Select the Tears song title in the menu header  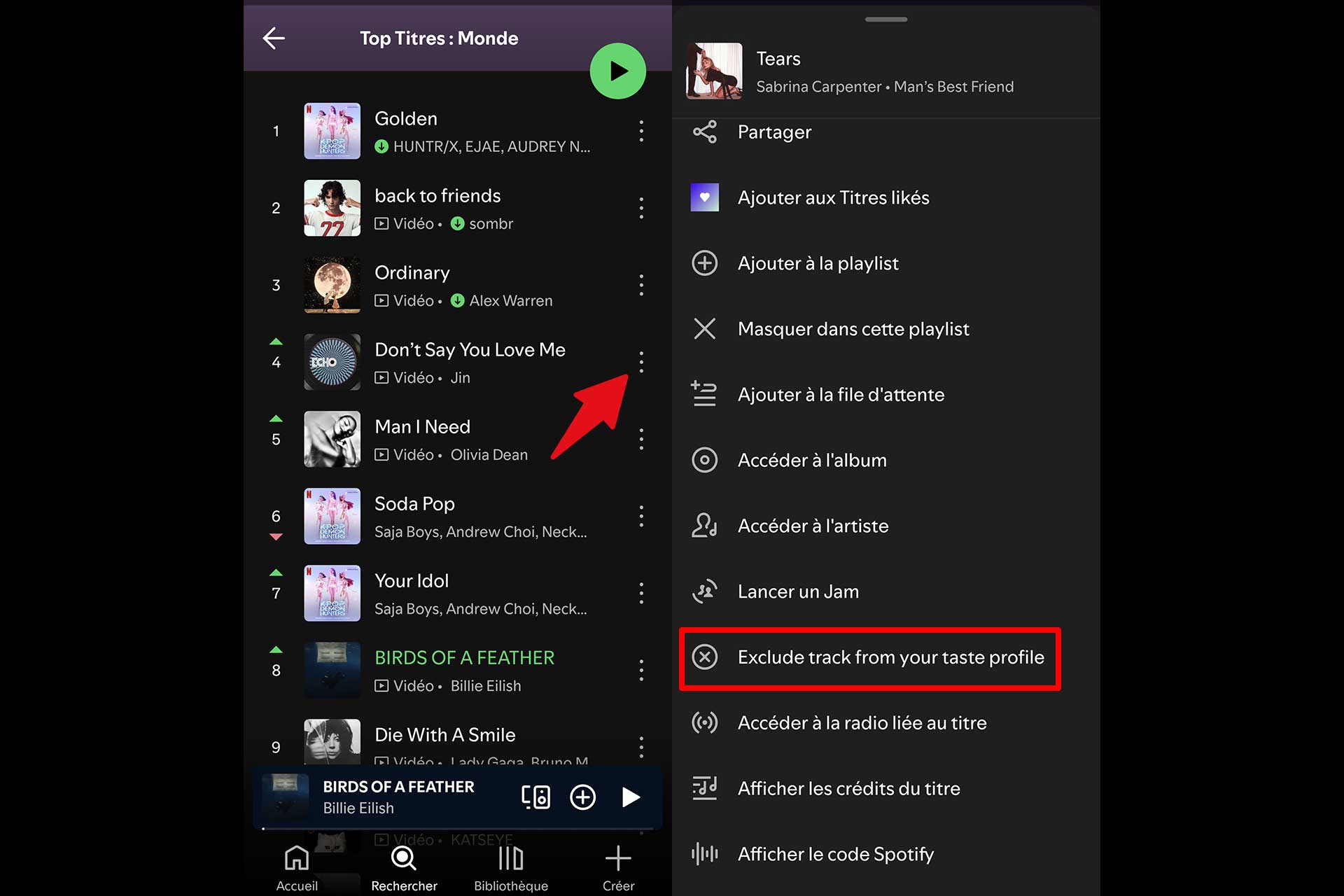pos(778,59)
